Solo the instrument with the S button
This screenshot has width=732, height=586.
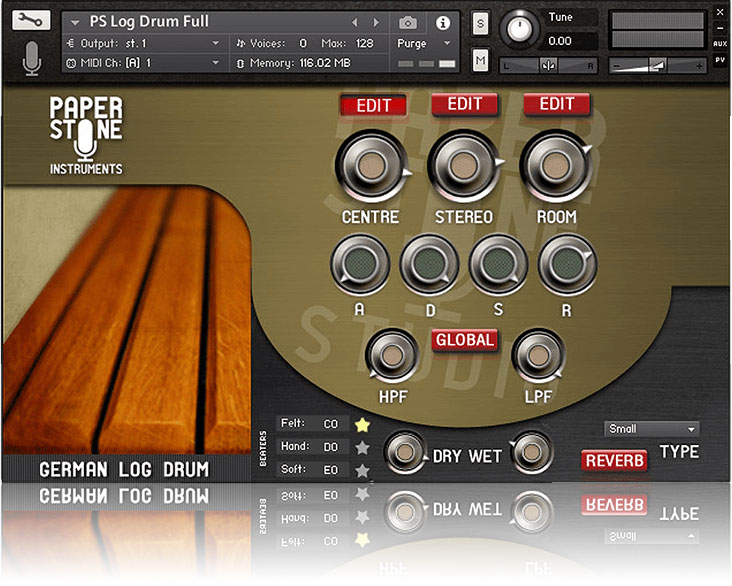coord(480,24)
